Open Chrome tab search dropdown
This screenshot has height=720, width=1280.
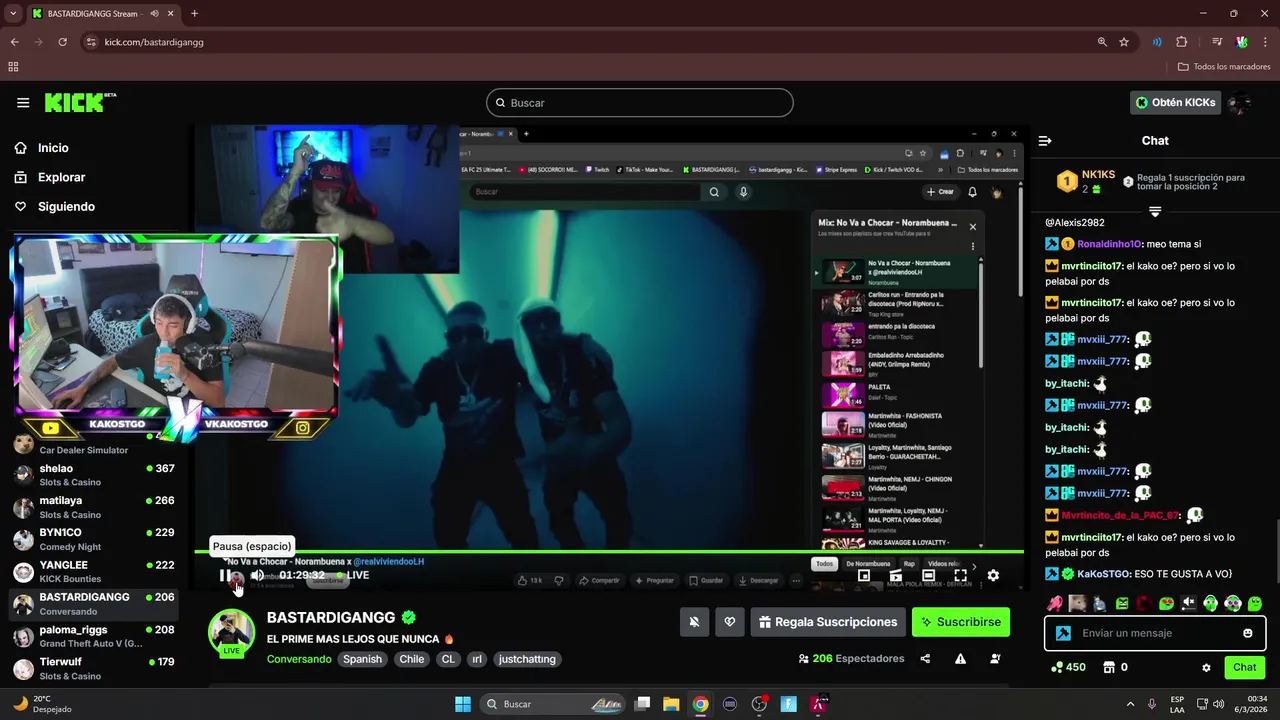pyautogui.click(x=13, y=13)
